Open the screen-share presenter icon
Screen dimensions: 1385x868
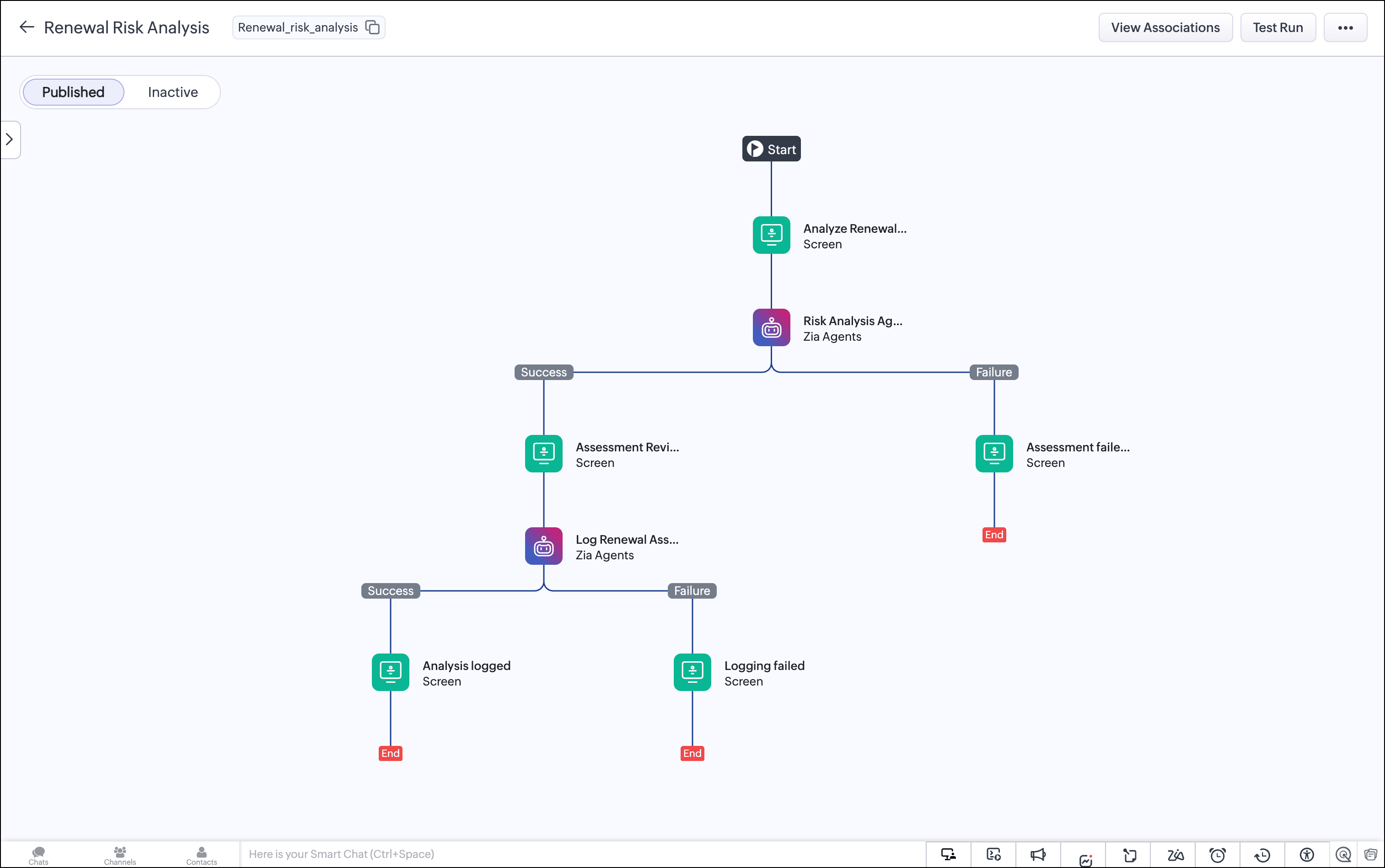click(948, 855)
